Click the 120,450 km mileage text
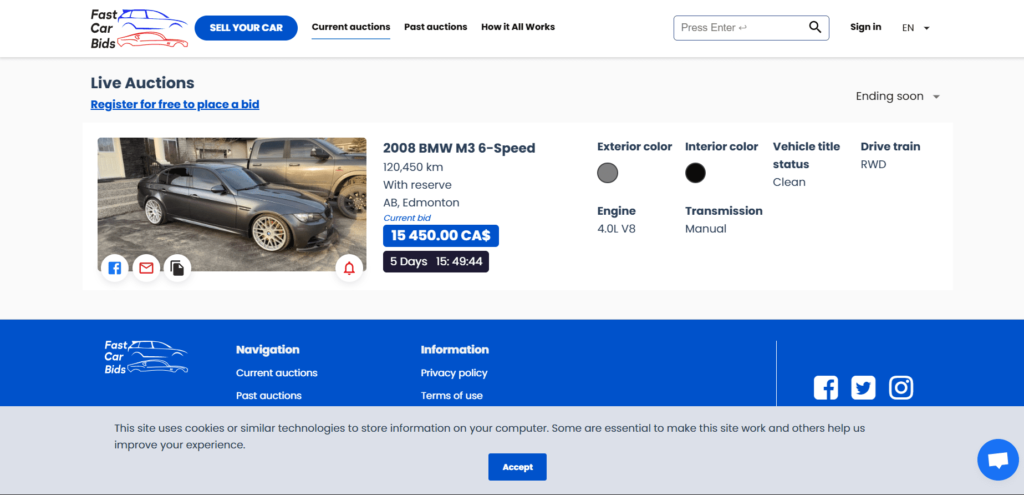 tap(413, 167)
